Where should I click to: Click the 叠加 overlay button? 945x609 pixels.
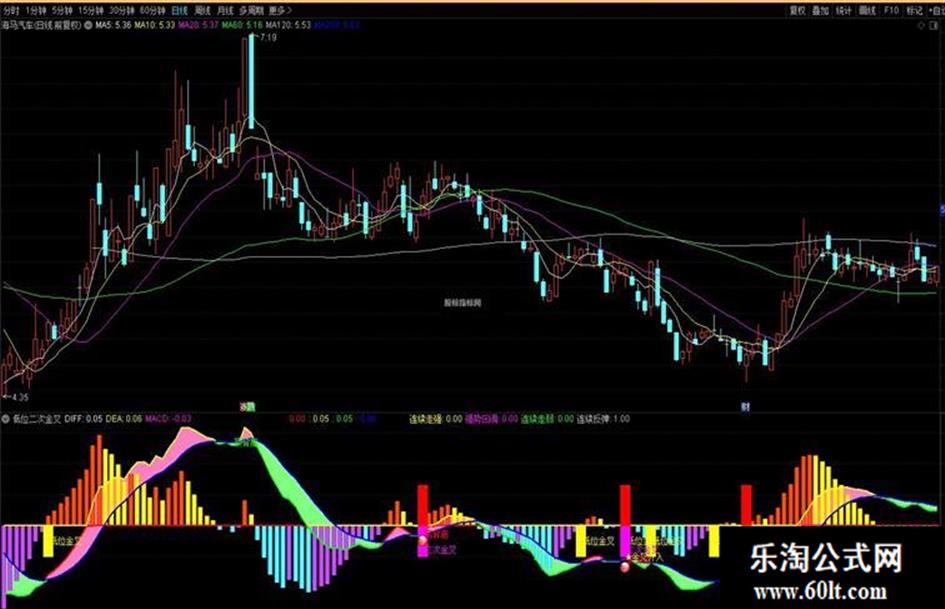[x=820, y=10]
